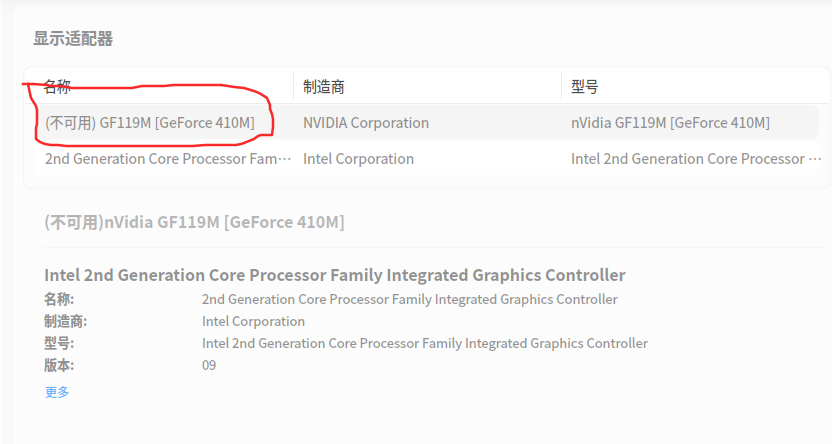Click the 制造商: label in the Intel details
This screenshot has height=444, width=832.
pos(66,321)
